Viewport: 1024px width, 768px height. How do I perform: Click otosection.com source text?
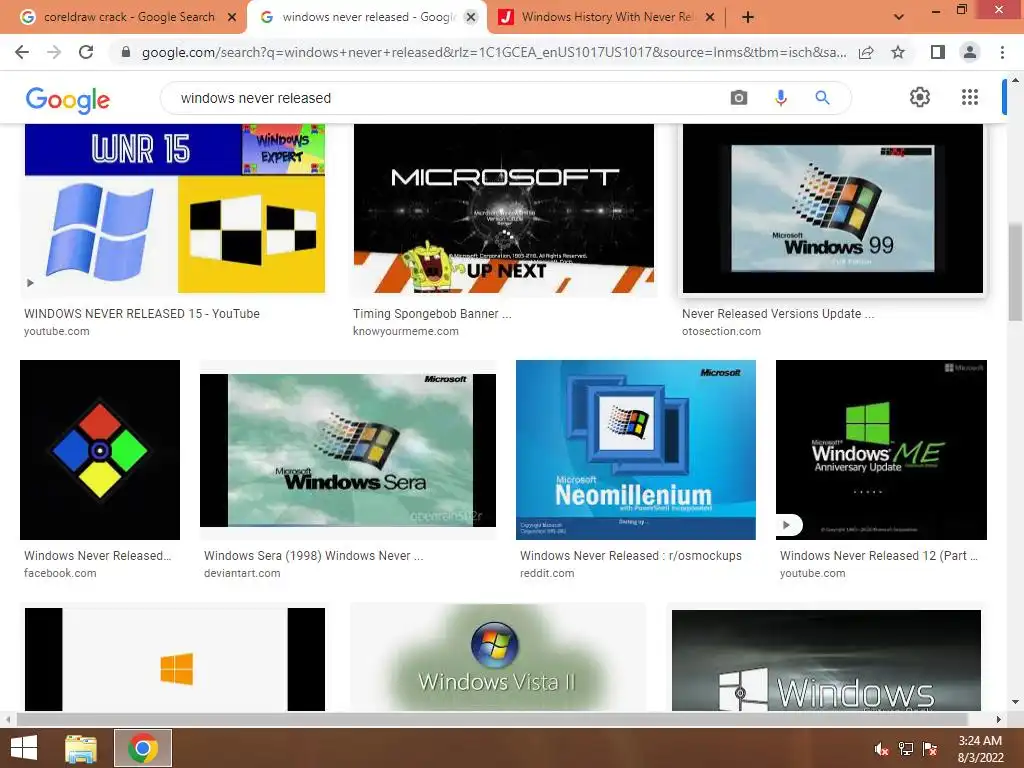[721, 331]
